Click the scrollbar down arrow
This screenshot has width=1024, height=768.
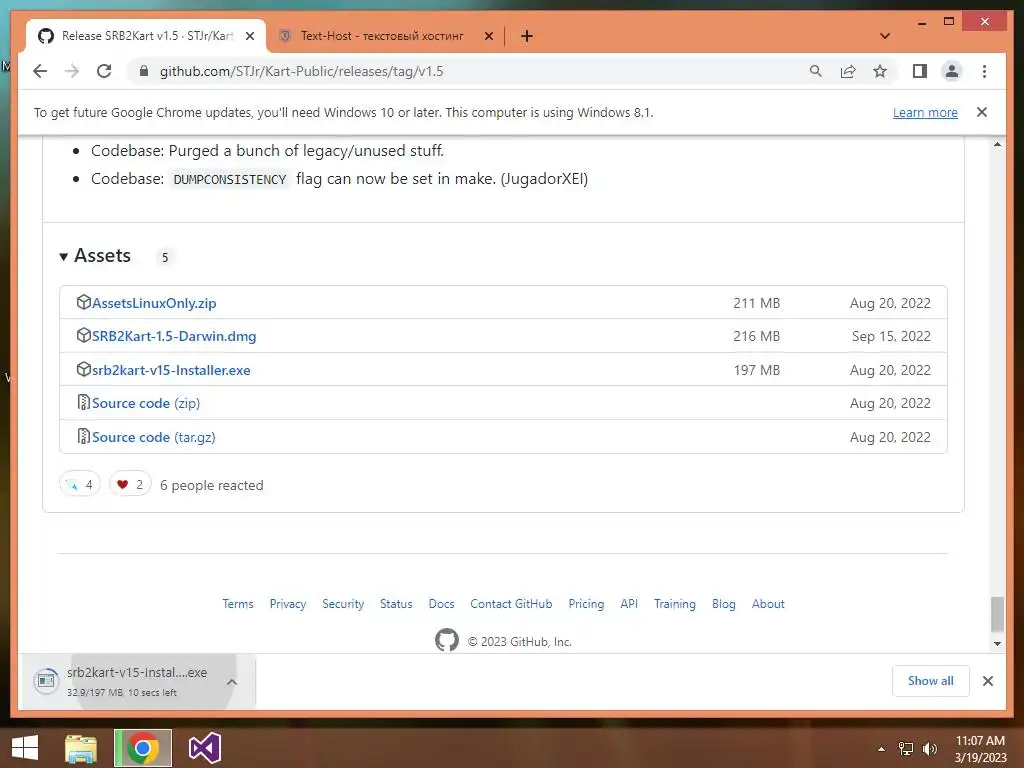pyautogui.click(x=997, y=643)
